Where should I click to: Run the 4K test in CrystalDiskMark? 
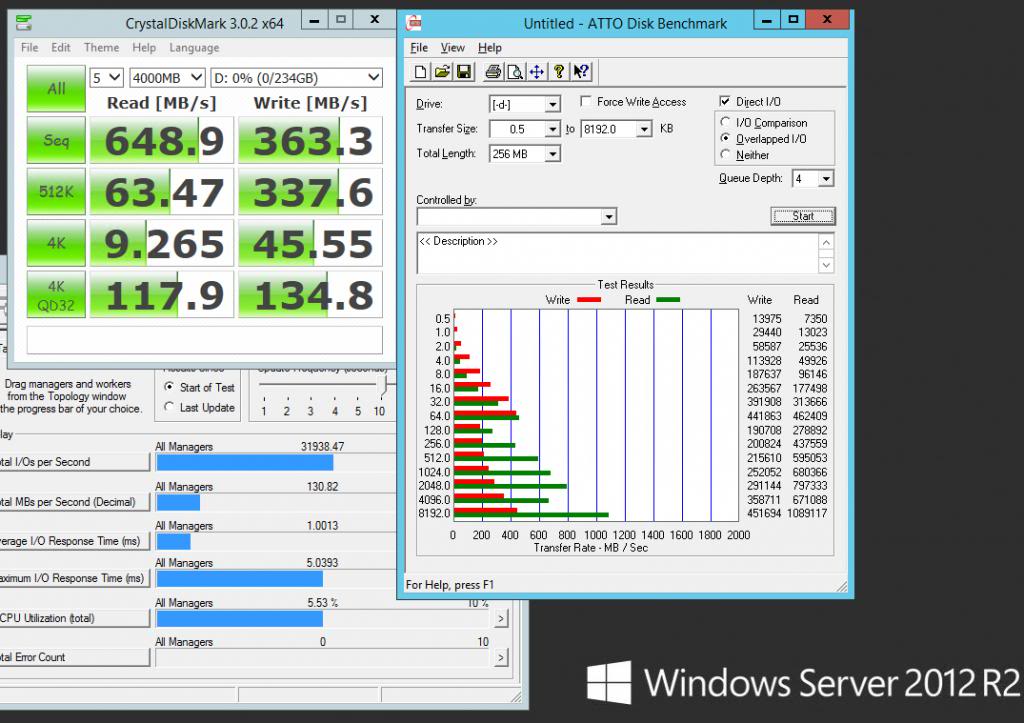click(56, 243)
